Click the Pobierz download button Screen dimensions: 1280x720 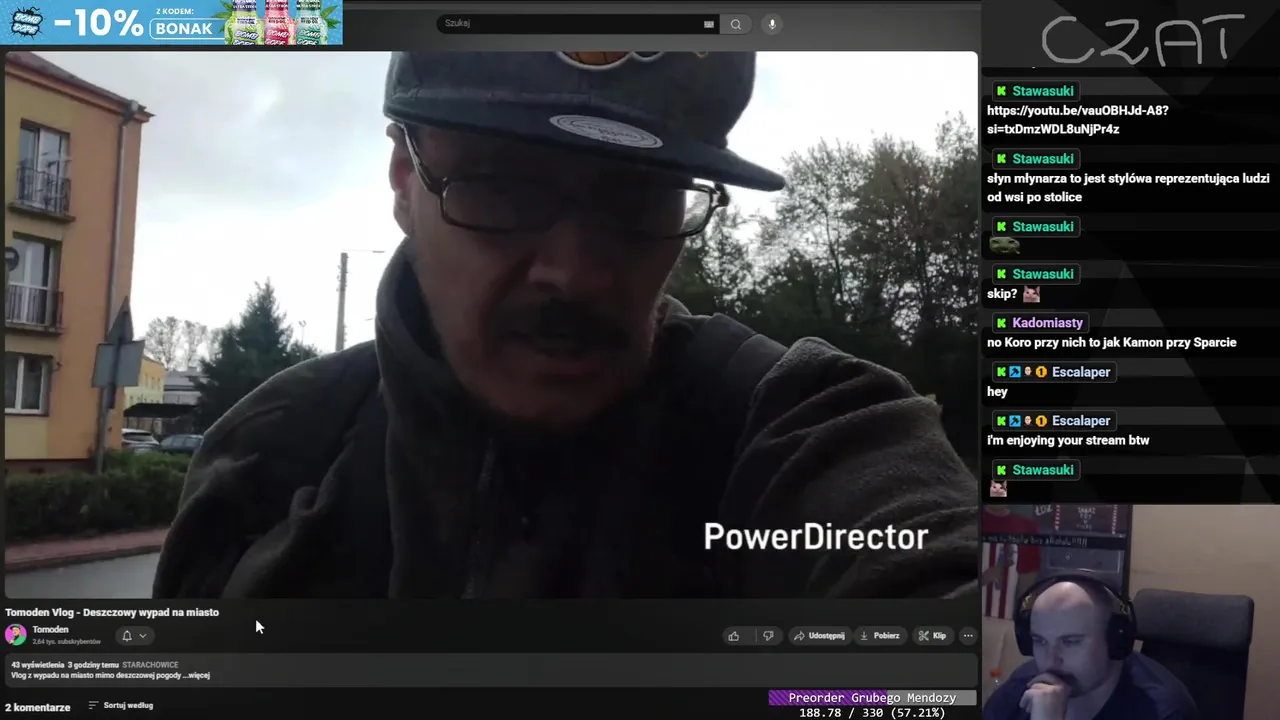(880, 636)
